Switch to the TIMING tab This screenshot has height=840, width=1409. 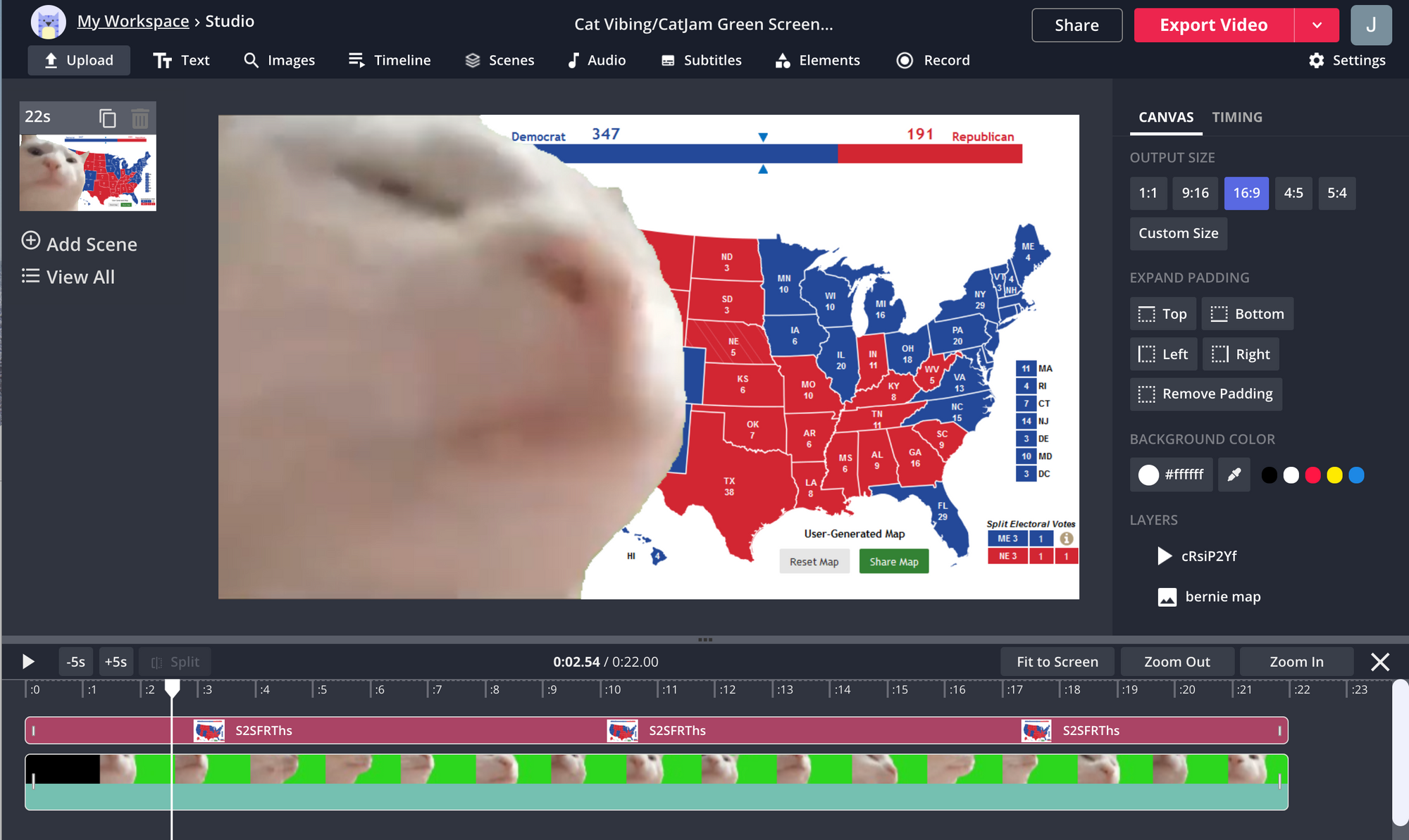1237,117
